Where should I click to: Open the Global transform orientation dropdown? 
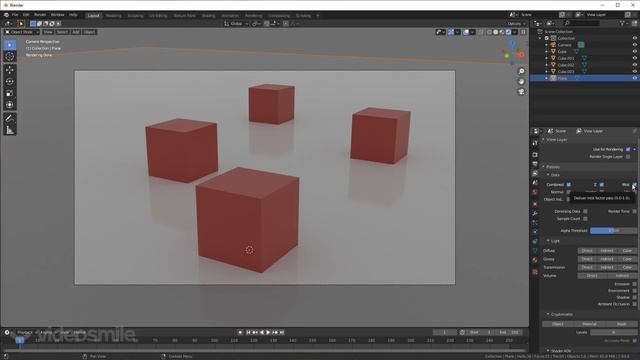(236, 24)
